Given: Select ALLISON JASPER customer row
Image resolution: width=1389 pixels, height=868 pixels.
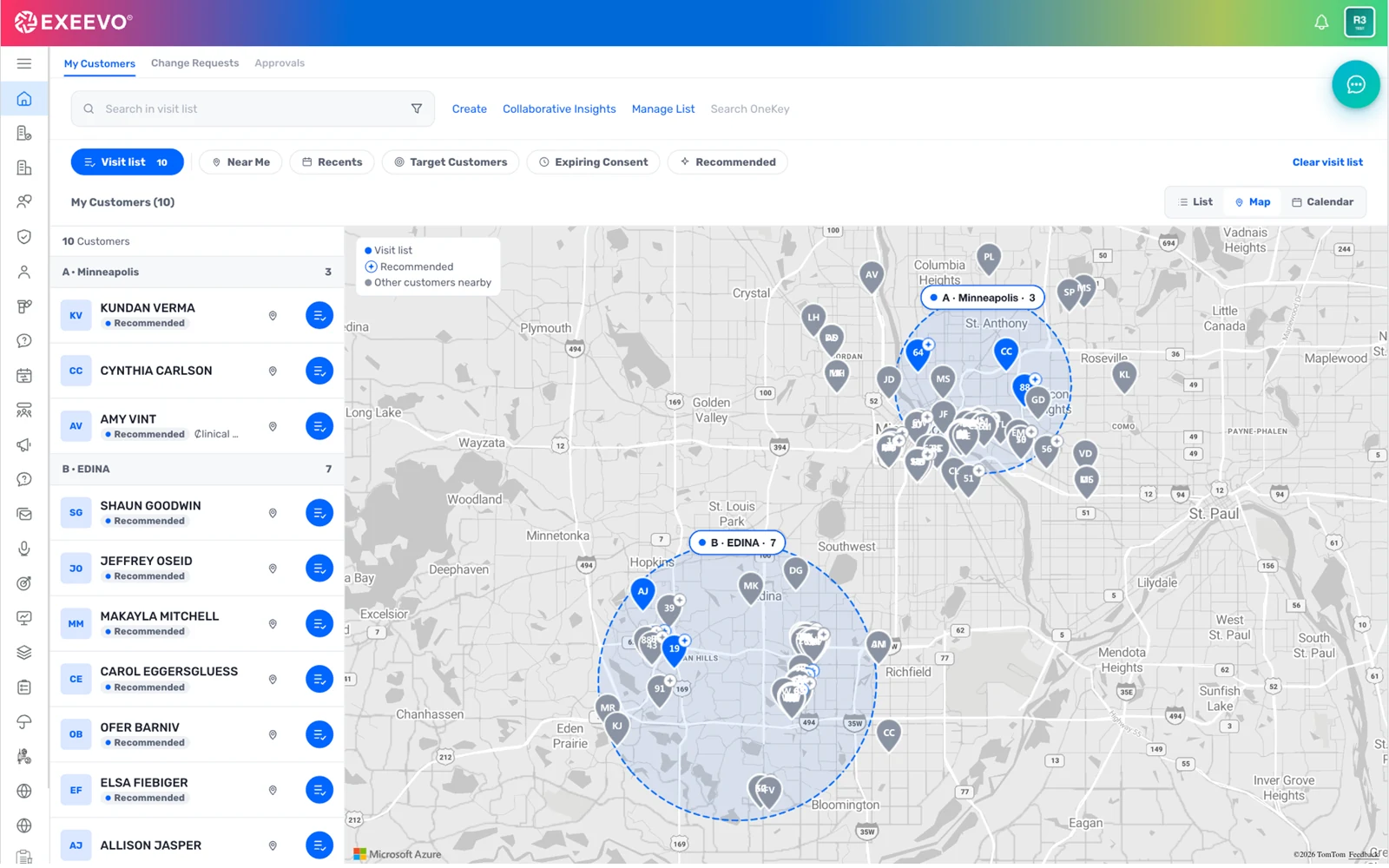Looking at the screenshot, I should click(x=197, y=845).
